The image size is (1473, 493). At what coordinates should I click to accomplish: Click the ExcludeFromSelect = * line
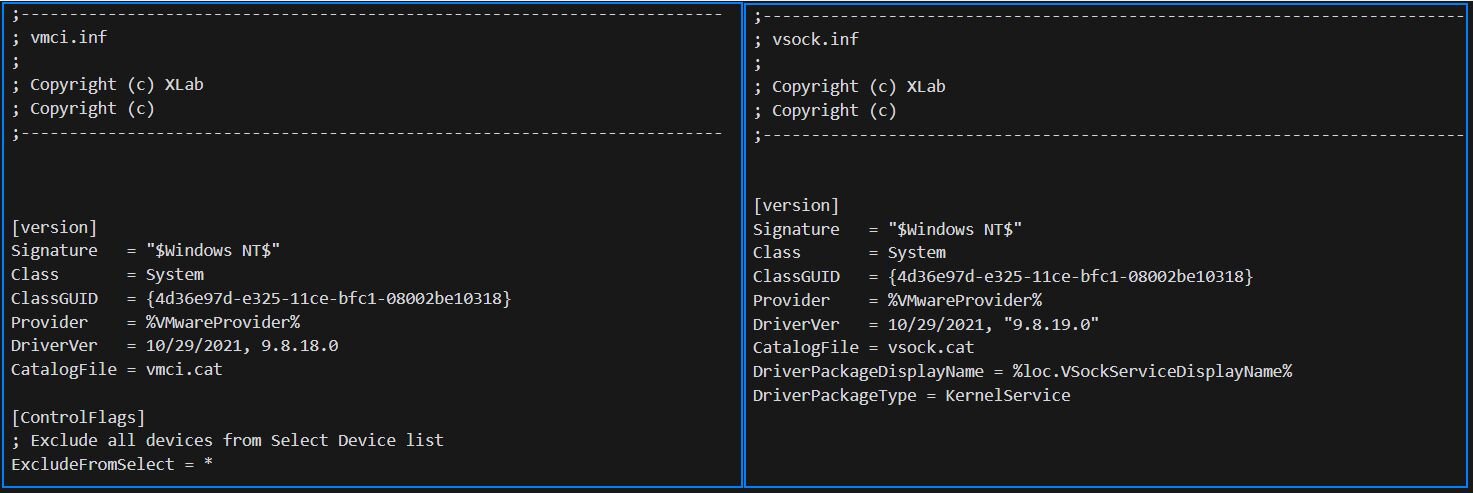pos(111,464)
